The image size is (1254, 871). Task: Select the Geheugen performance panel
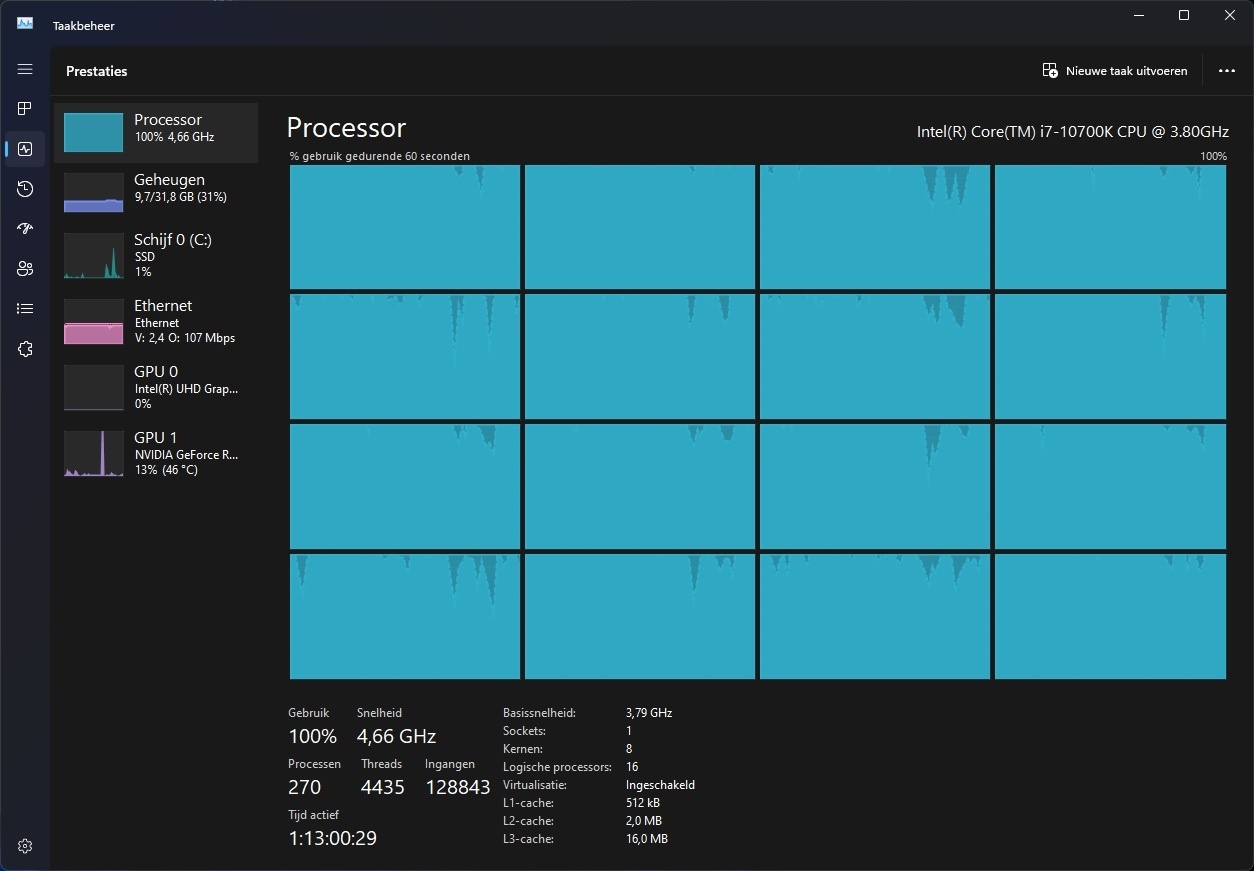pos(155,188)
